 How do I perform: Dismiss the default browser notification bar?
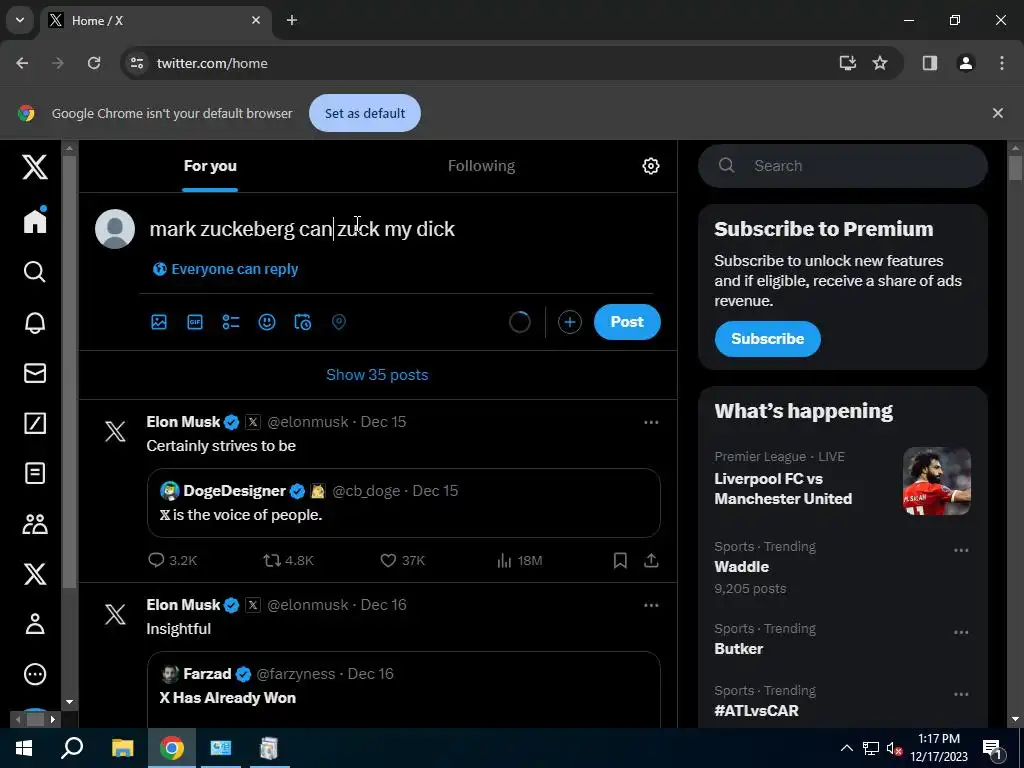point(997,113)
